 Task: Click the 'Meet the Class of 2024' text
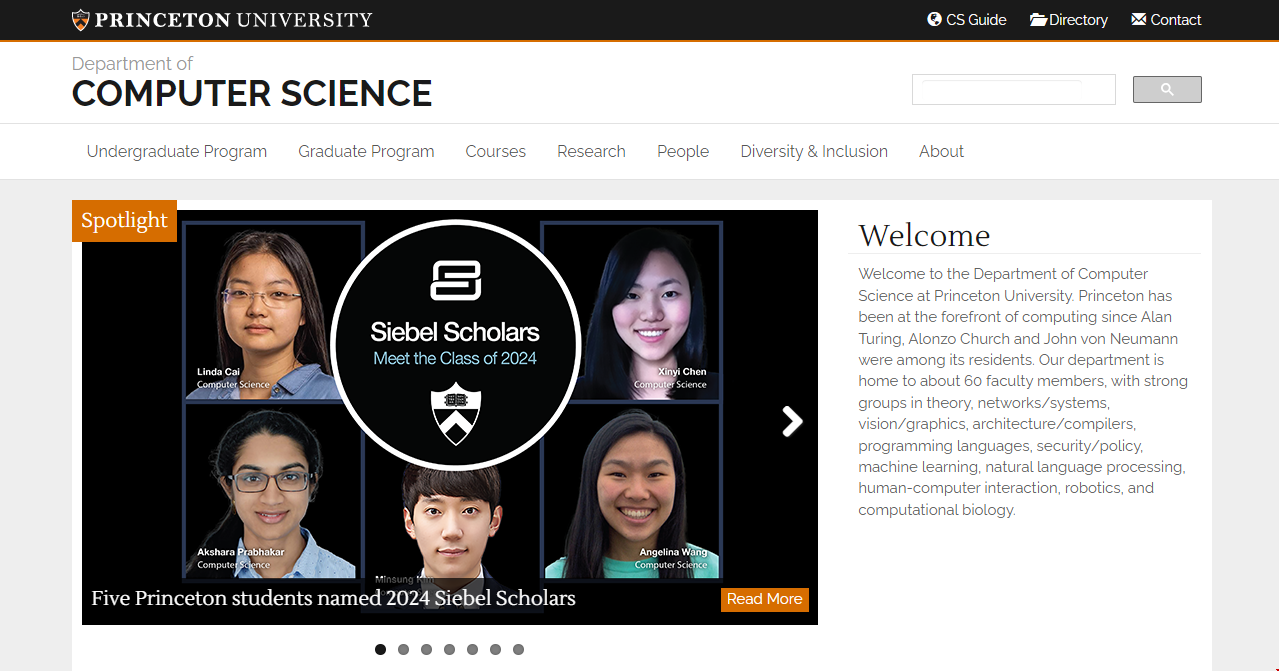455,358
